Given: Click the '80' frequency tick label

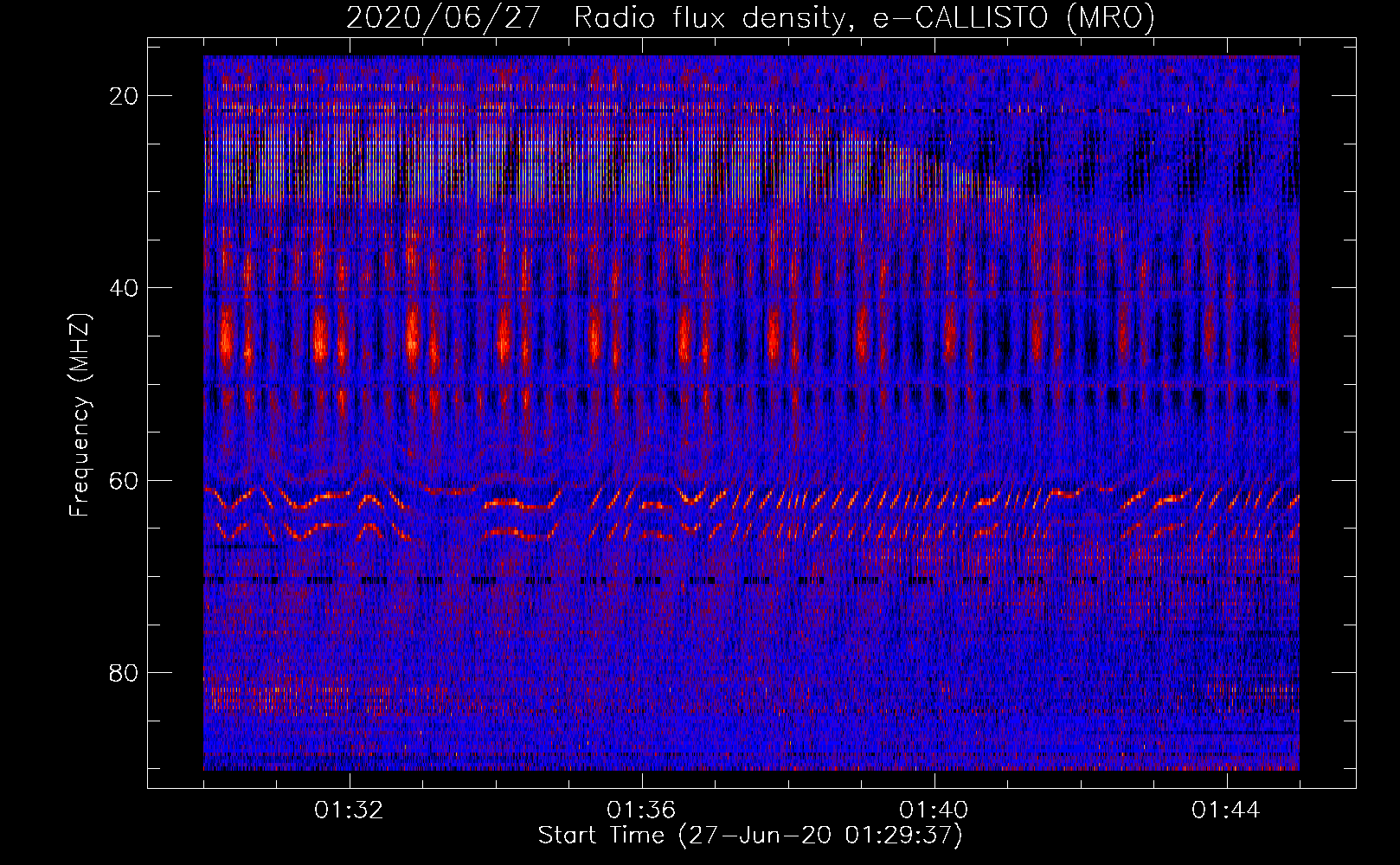Looking at the screenshot, I should click(x=125, y=672).
